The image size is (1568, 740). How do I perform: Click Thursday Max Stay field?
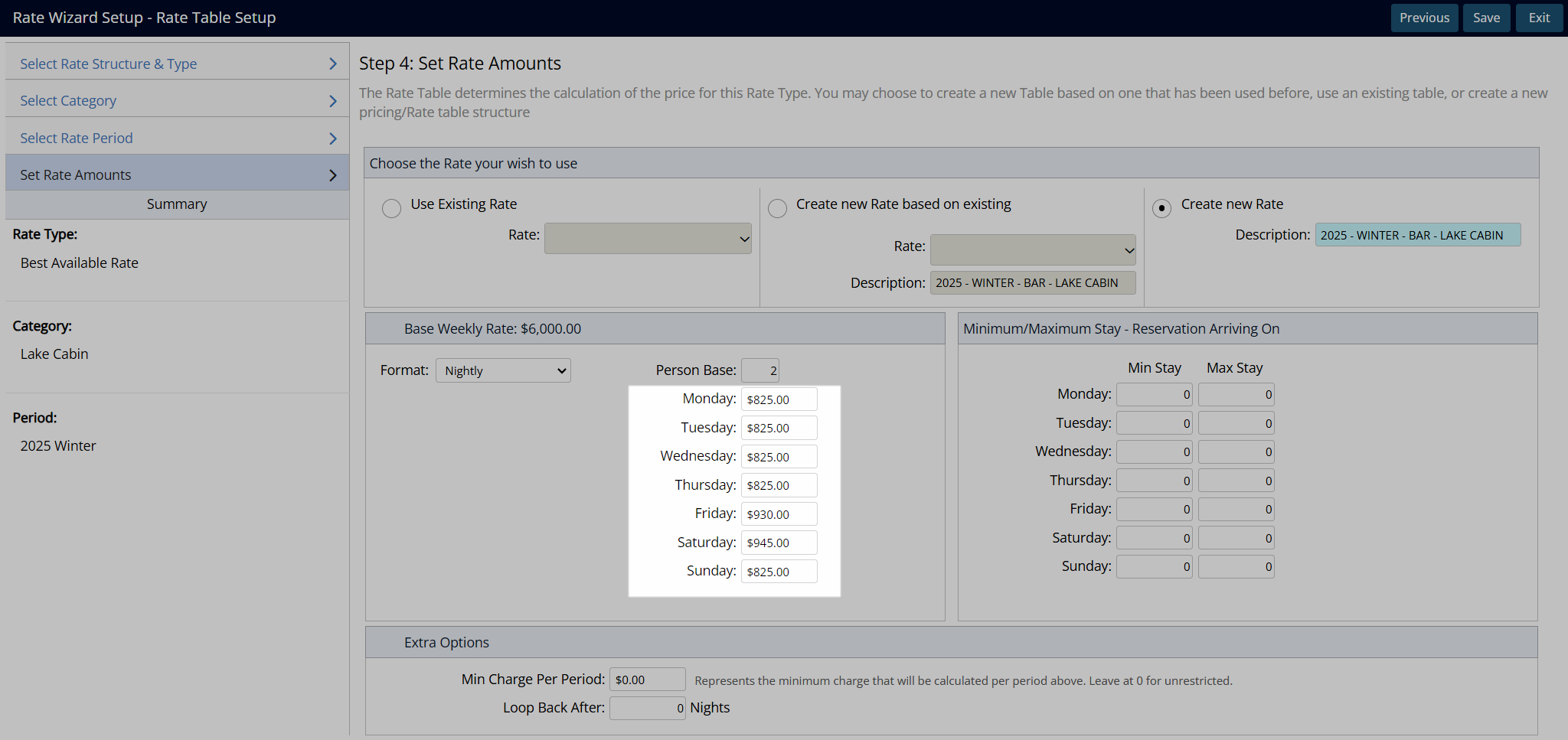(x=1236, y=481)
